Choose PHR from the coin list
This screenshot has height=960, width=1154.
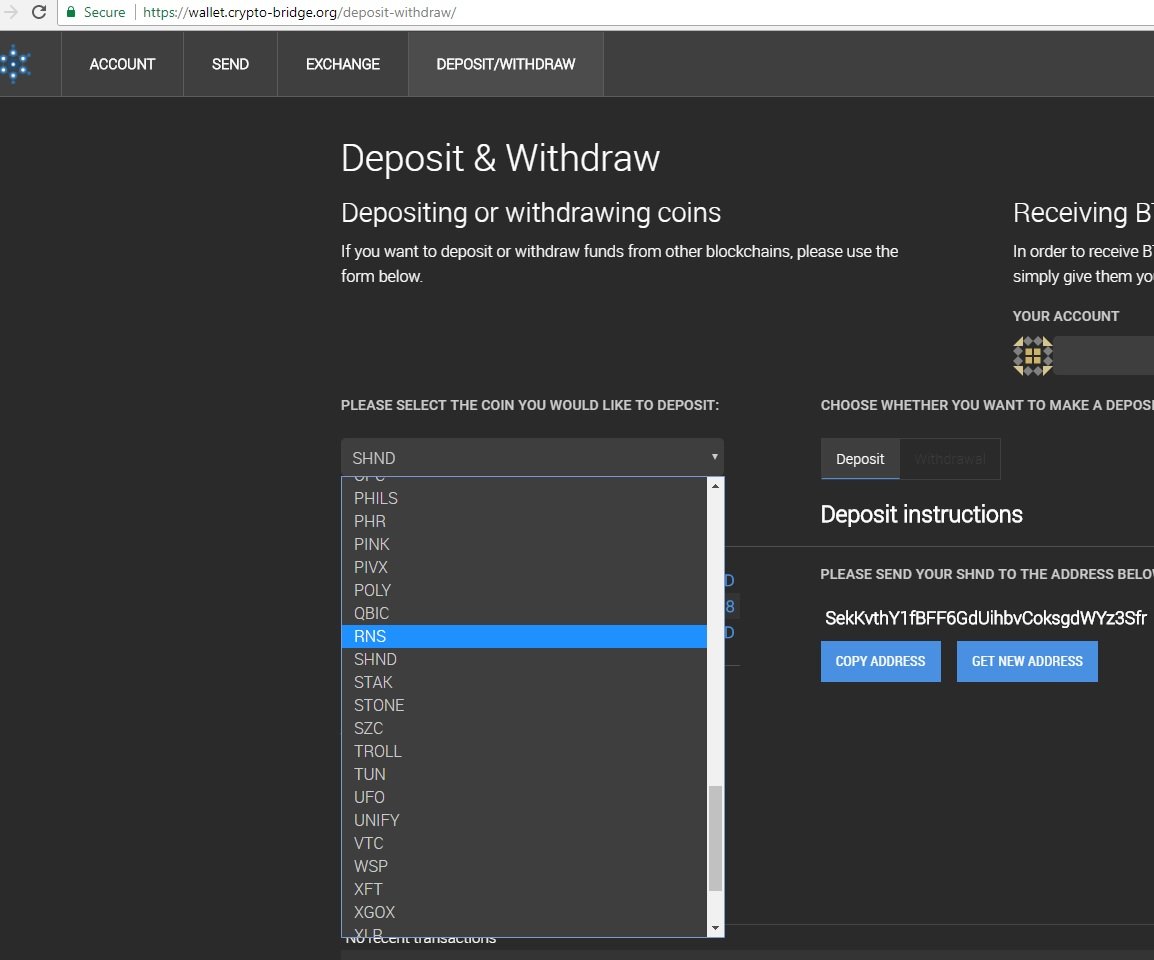coord(524,521)
